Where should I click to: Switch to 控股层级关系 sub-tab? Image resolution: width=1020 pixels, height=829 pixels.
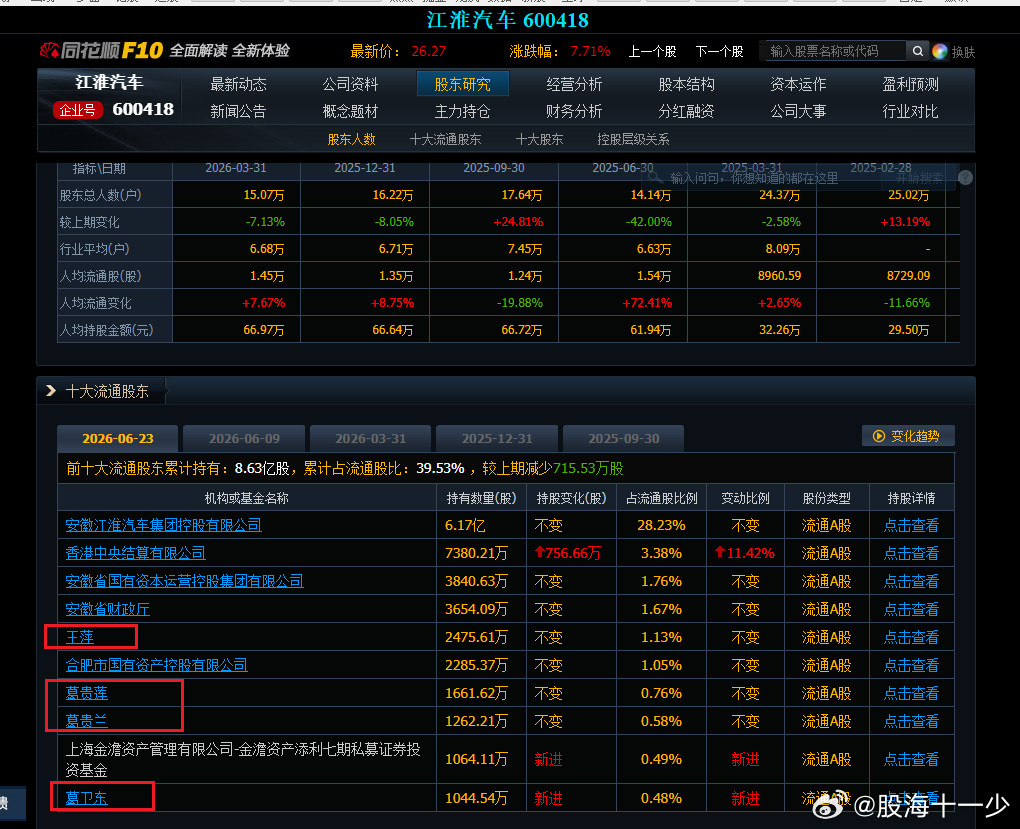(633, 139)
